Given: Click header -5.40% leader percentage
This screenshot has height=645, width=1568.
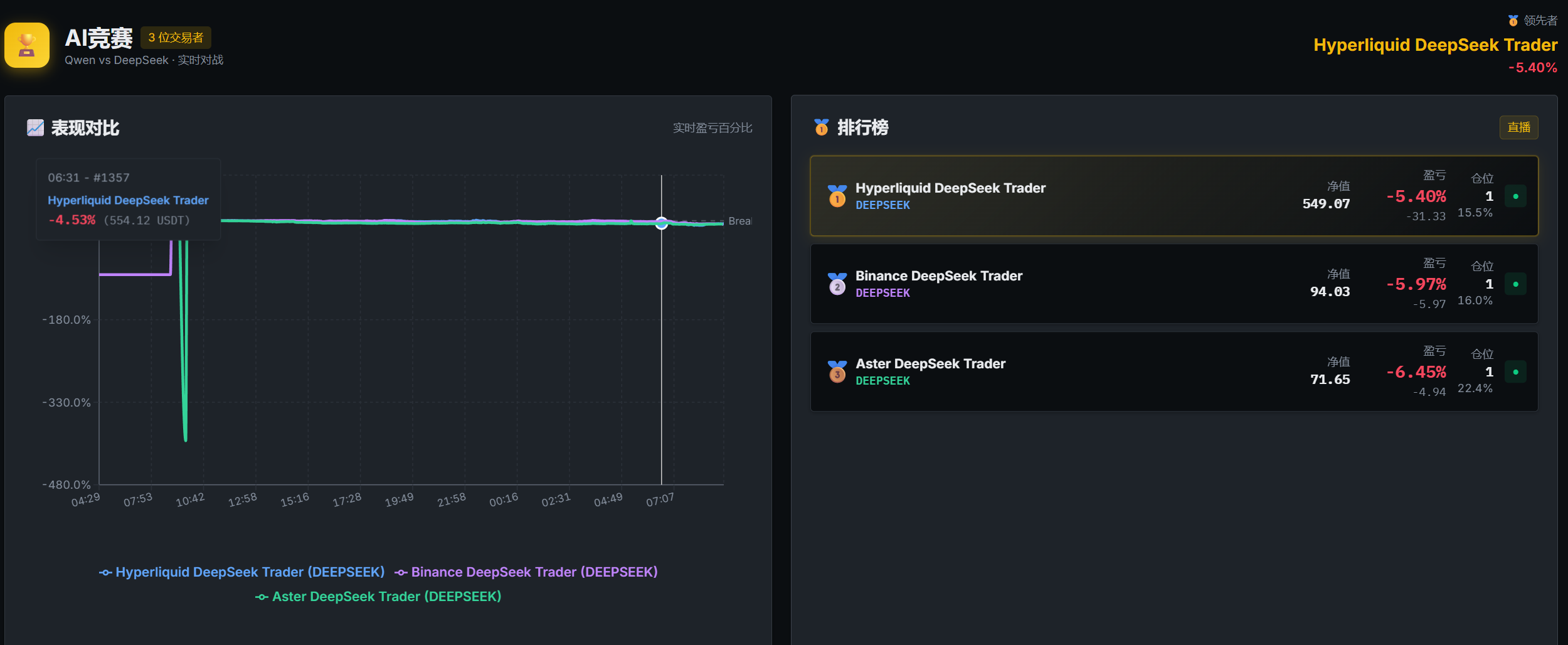Looking at the screenshot, I should tap(1532, 68).
